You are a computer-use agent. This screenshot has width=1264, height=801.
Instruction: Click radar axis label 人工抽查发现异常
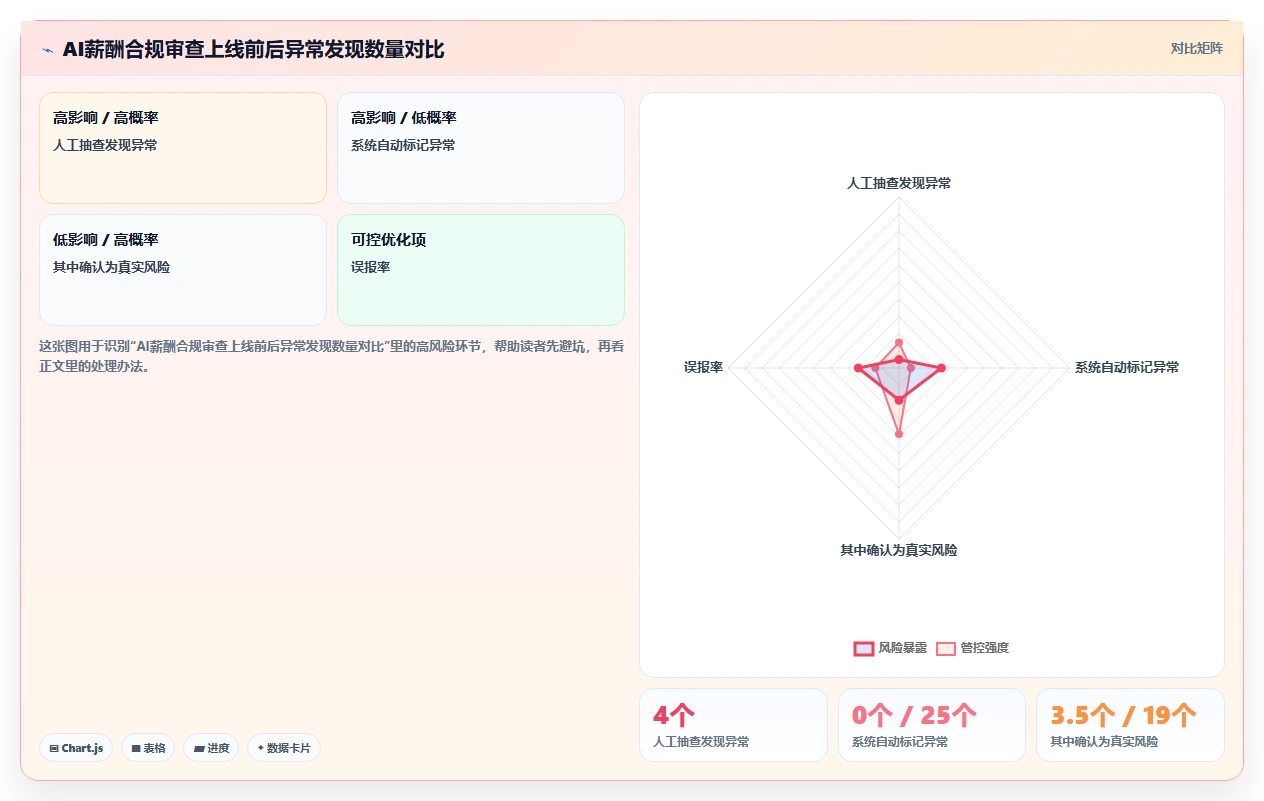tap(899, 183)
